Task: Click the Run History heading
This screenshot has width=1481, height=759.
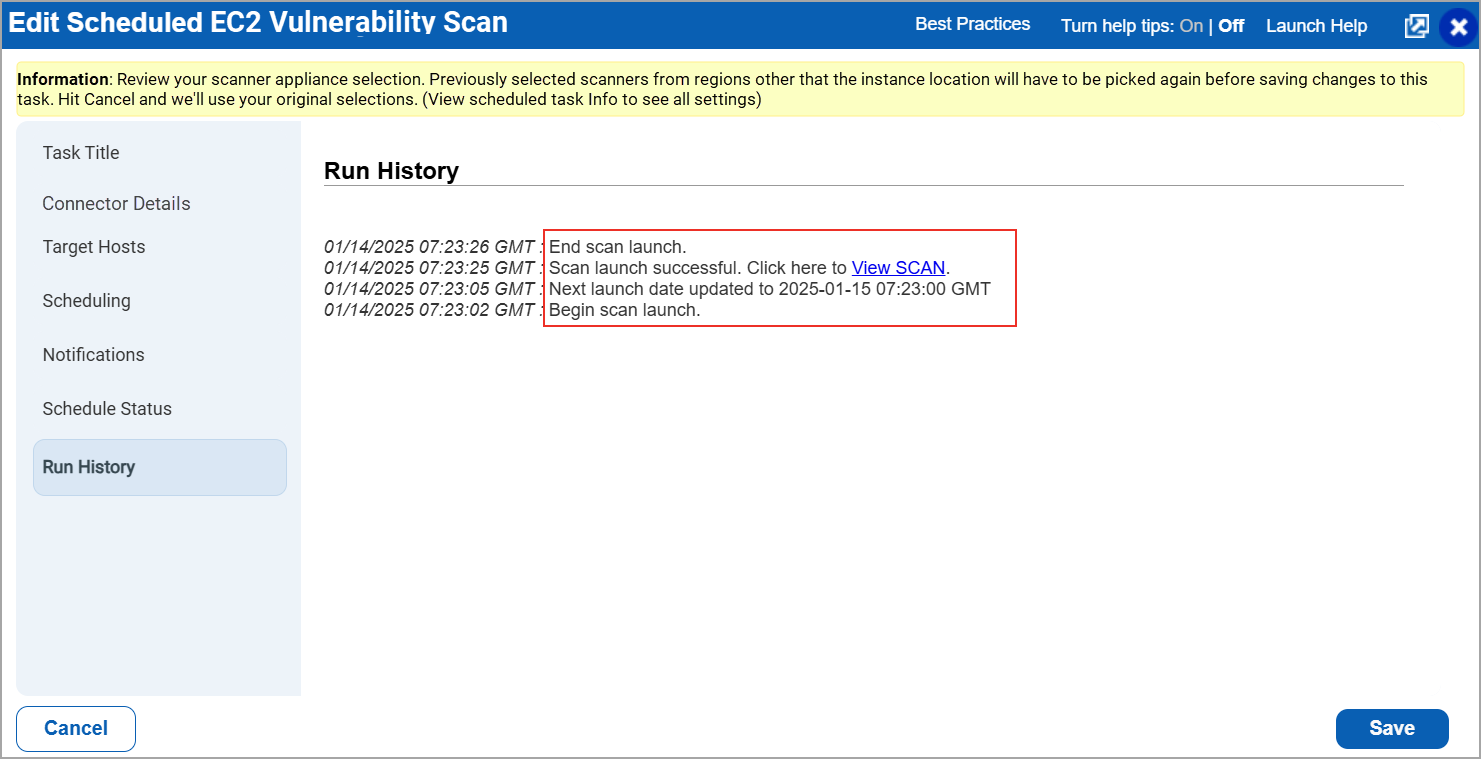Action: click(390, 170)
